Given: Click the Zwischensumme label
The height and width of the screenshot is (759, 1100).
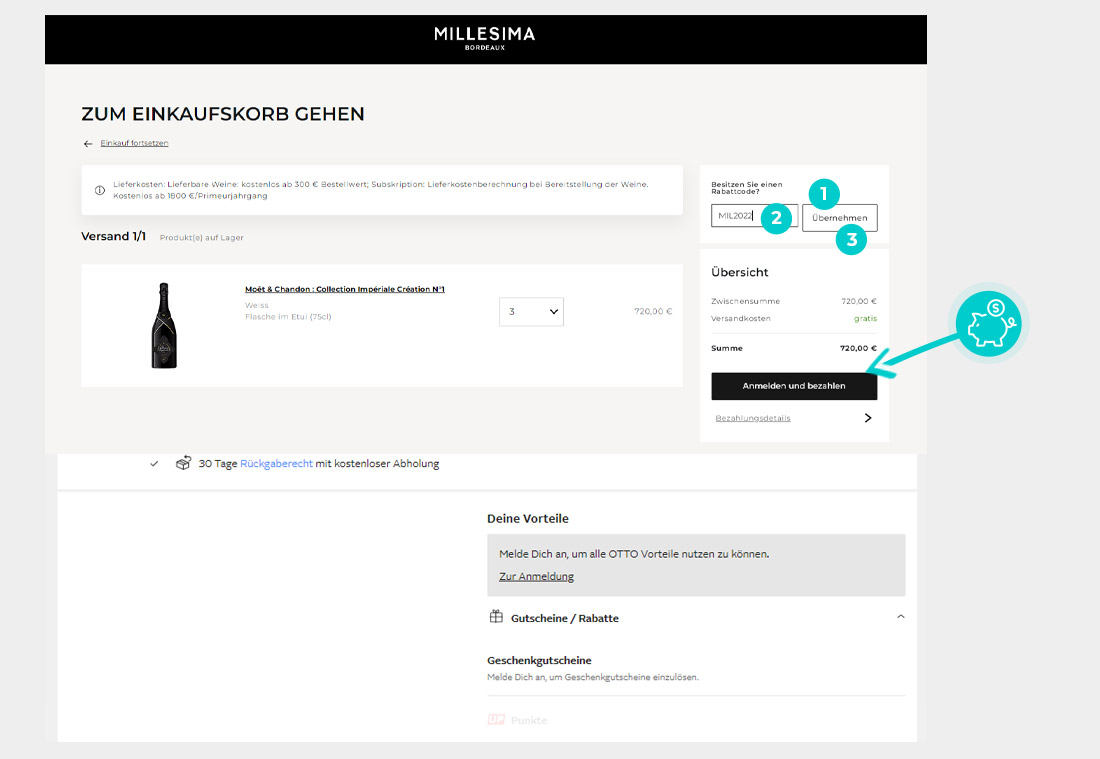Looking at the screenshot, I should pyautogui.click(x=745, y=302).
